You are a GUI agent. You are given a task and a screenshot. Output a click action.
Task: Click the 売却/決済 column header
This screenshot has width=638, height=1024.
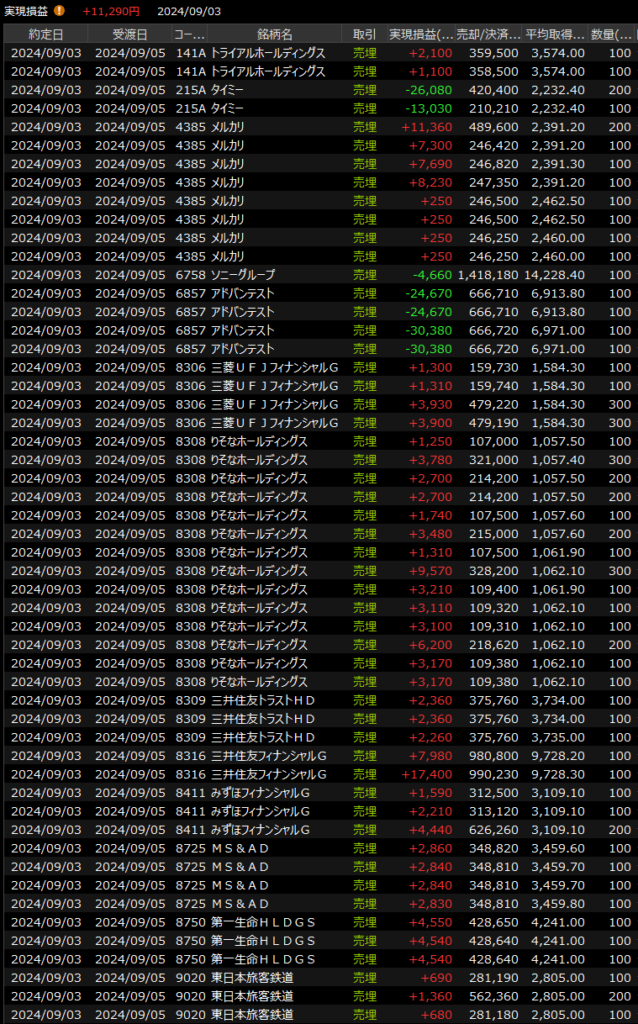488,34
